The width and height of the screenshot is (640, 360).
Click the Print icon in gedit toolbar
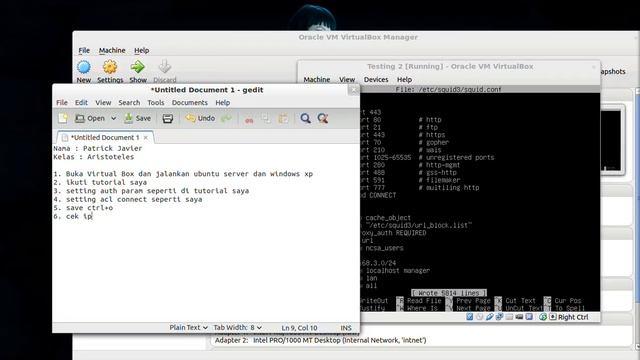[x=168, y=118]
